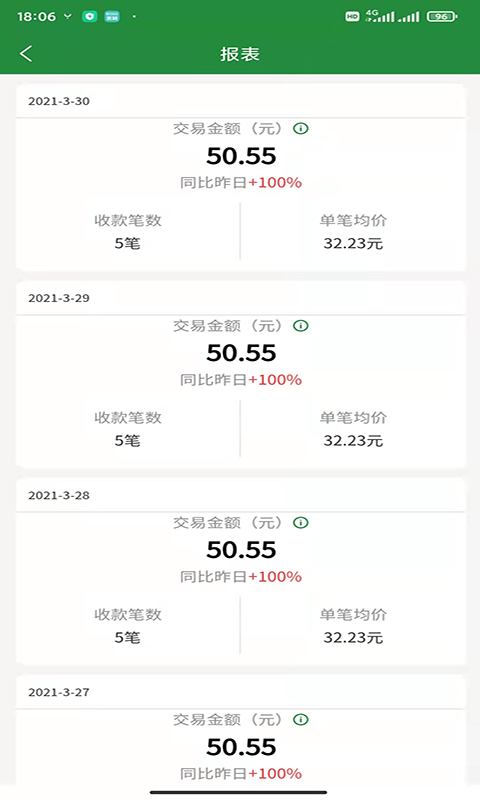Open info icon on the 2021-3-30 card
The image size is (480, 800).
(x=301, y=129)
